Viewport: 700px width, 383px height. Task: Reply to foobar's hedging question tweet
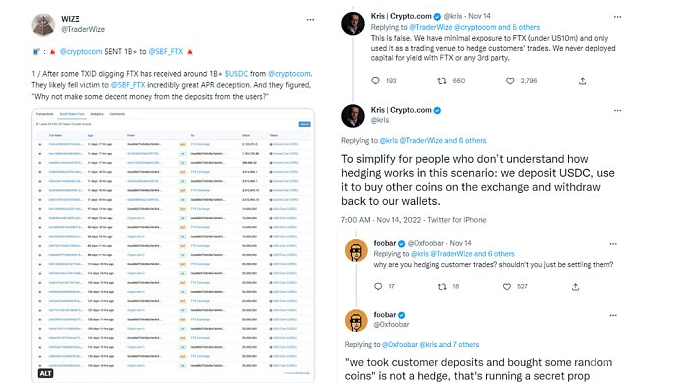pos(378,287)
